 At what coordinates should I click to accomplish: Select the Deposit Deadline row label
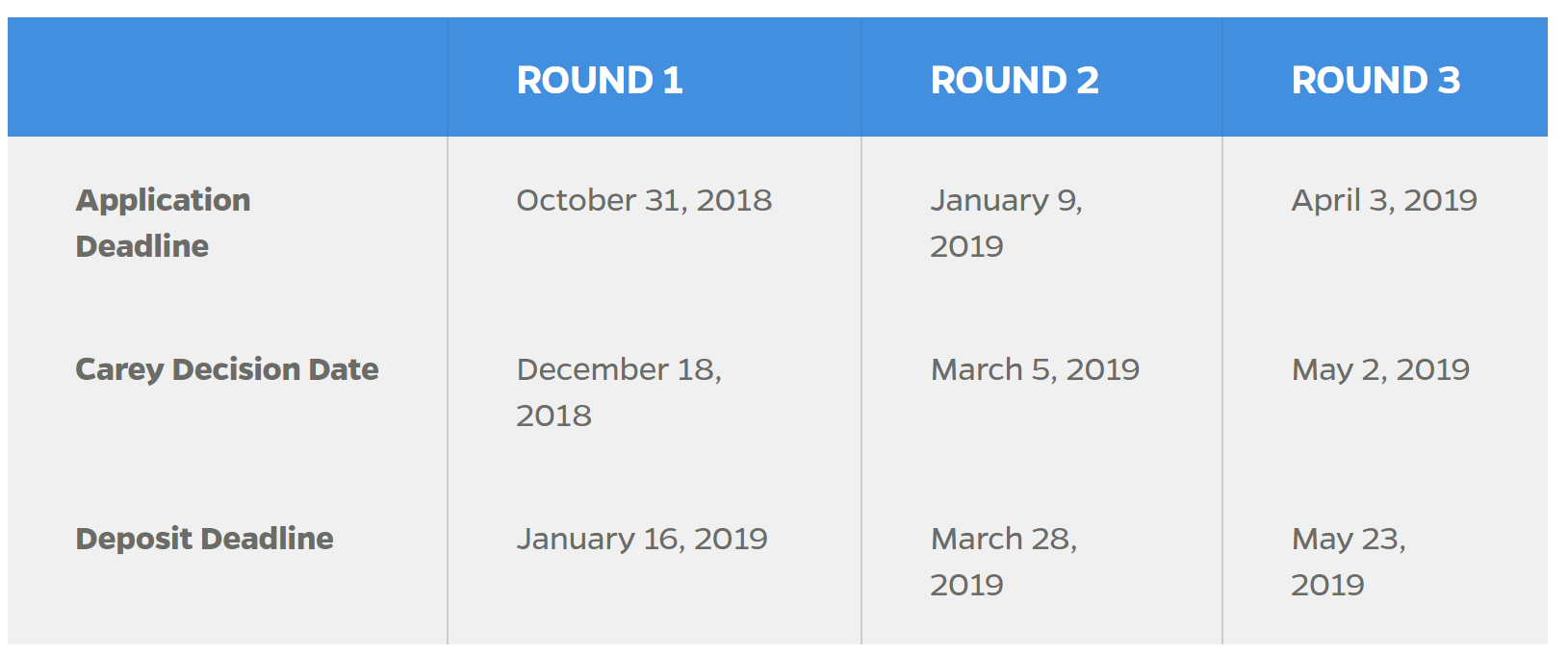click(x=204, y=539)
